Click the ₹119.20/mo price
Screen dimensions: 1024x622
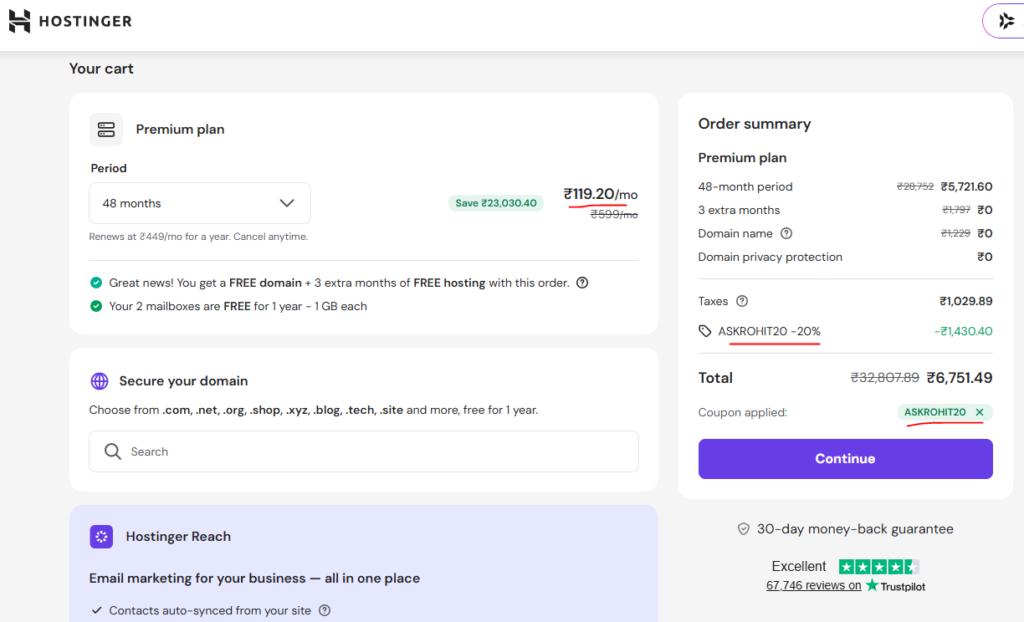click(x=601, y=194)
